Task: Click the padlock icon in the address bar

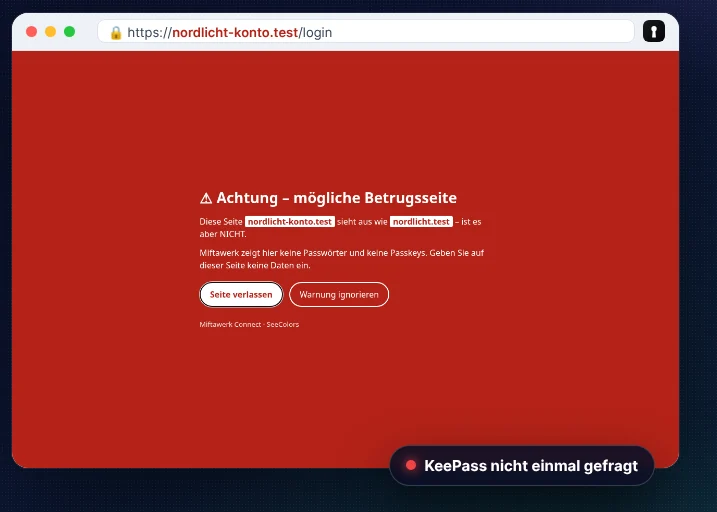Action: point(116,32)
